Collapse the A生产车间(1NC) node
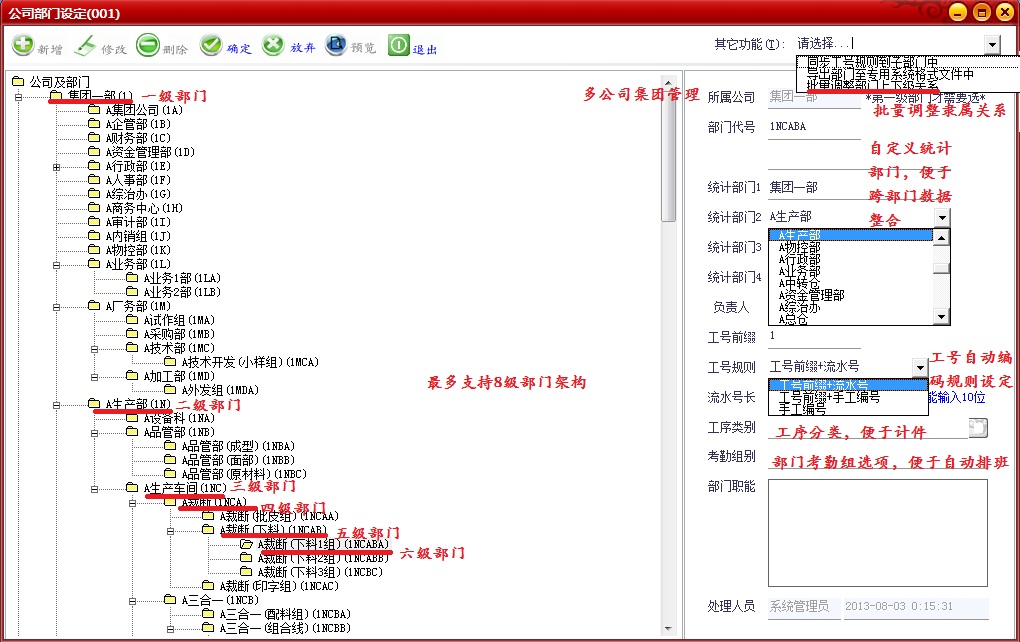Screen dimensions: 1020x642 94,488
